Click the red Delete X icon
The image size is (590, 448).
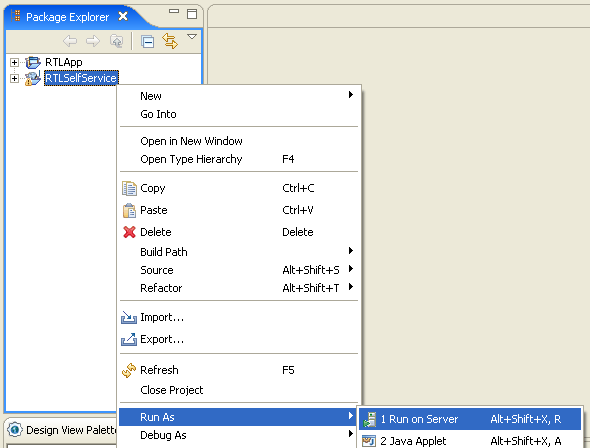(129, 232)
